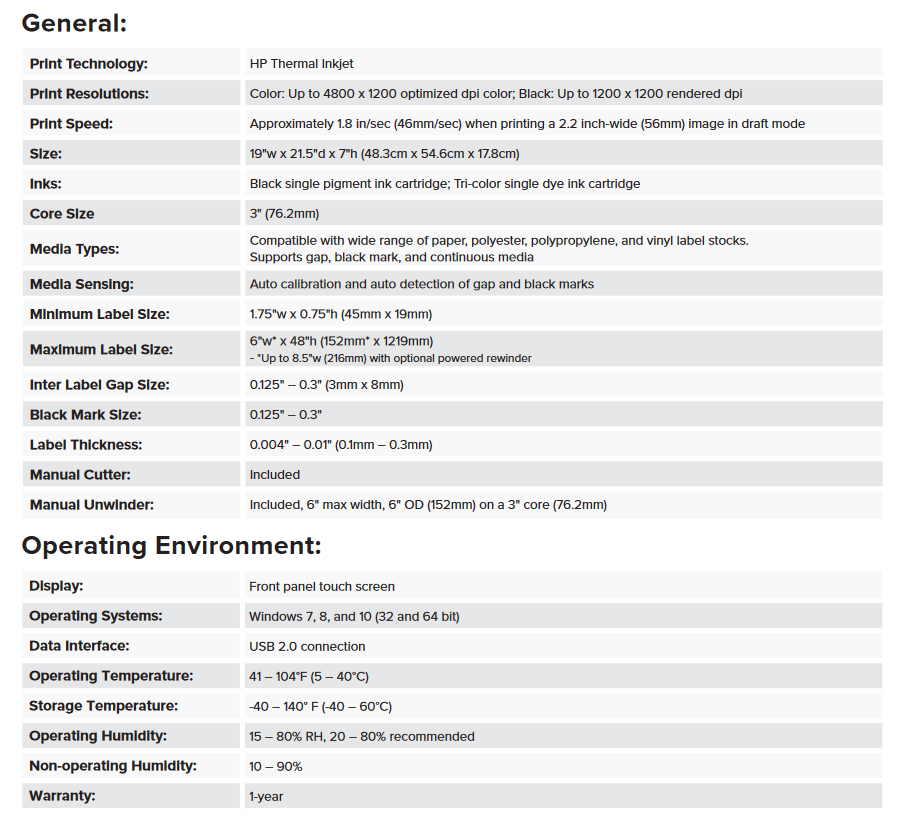Click the Print Speed specification value
The width and height of the screenshot is (902, 823).
(527, 124)
